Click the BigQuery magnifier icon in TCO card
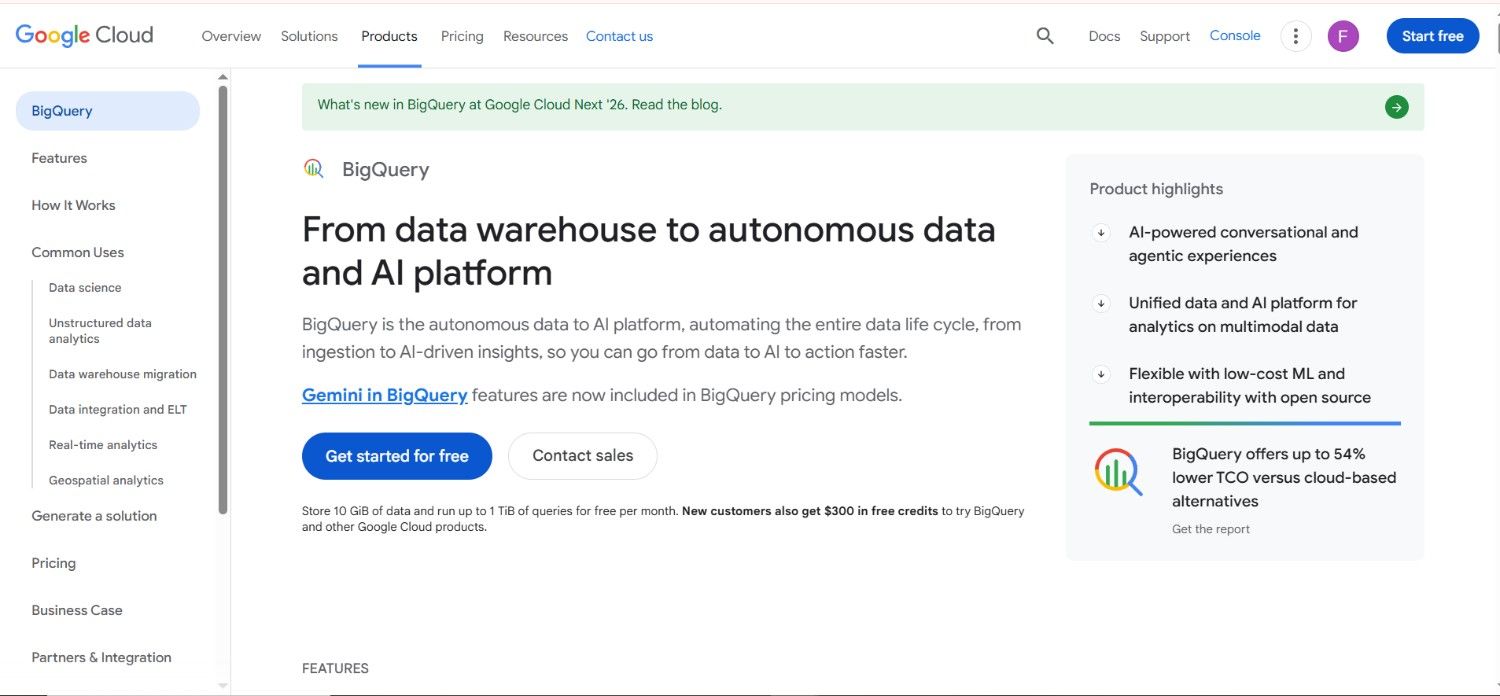Viewport: 1500px width, 696px height. (1118, 471)
